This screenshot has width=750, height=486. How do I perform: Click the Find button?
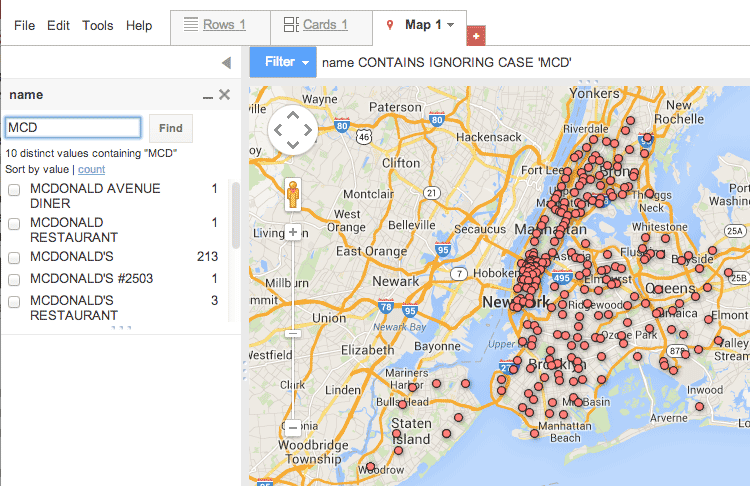pos(171,128)
